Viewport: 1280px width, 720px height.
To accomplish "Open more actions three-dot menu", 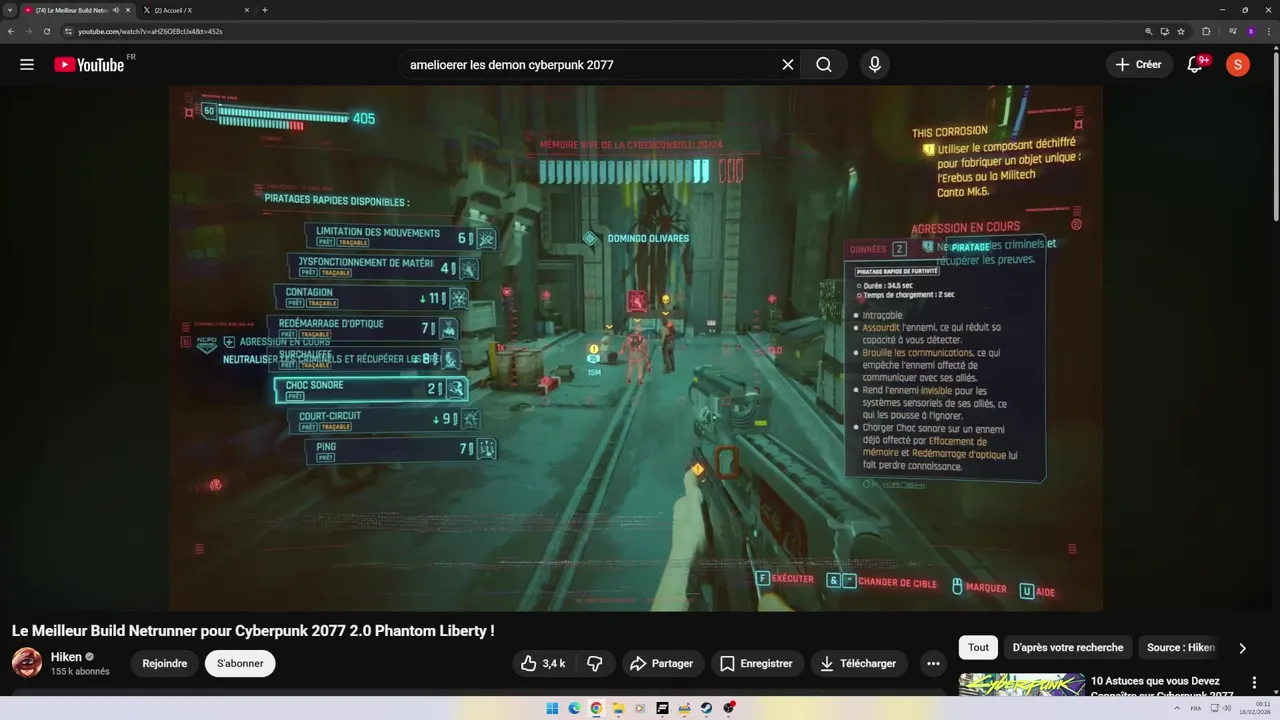I will (x=933, y=663).
